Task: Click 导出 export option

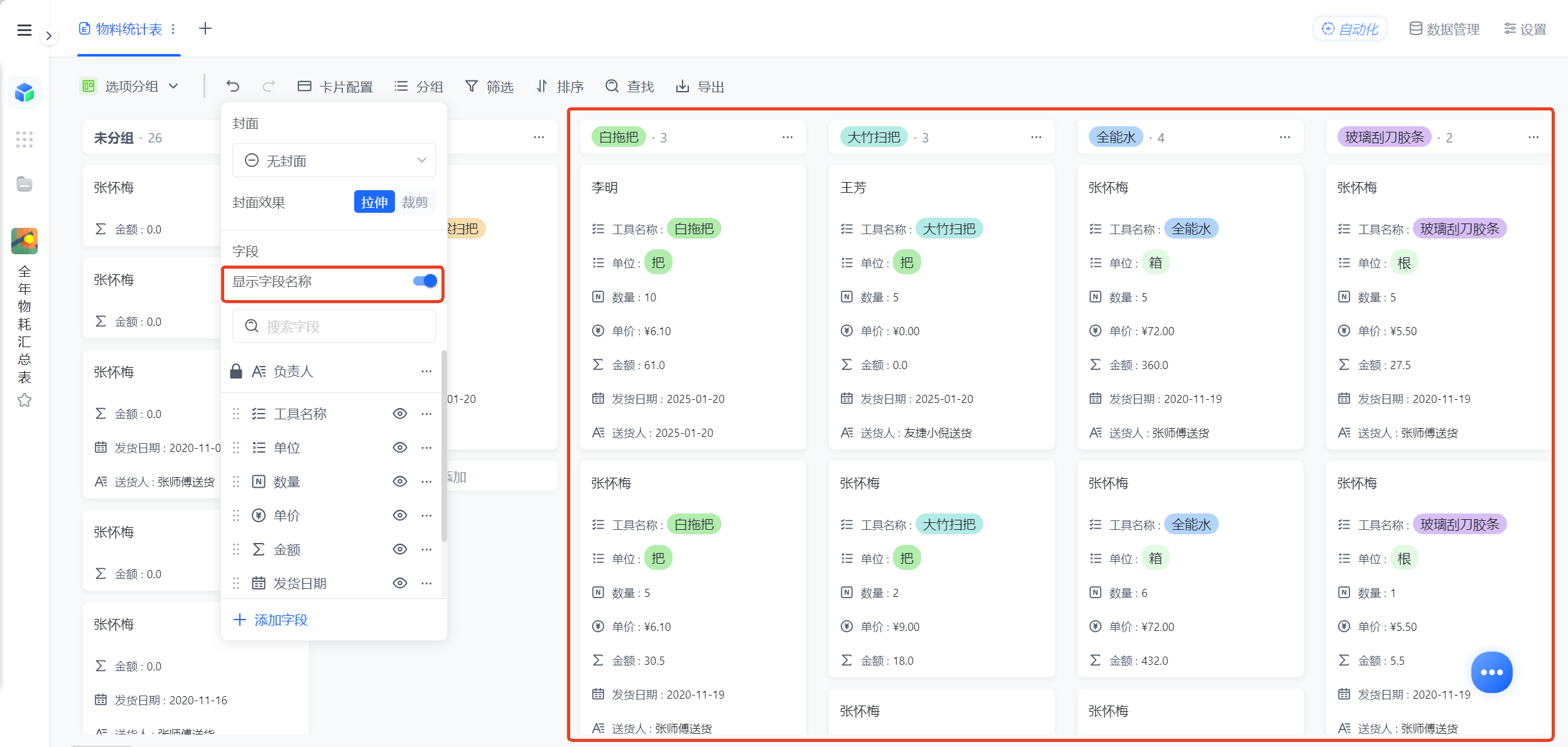Action: tap(700, 87)
